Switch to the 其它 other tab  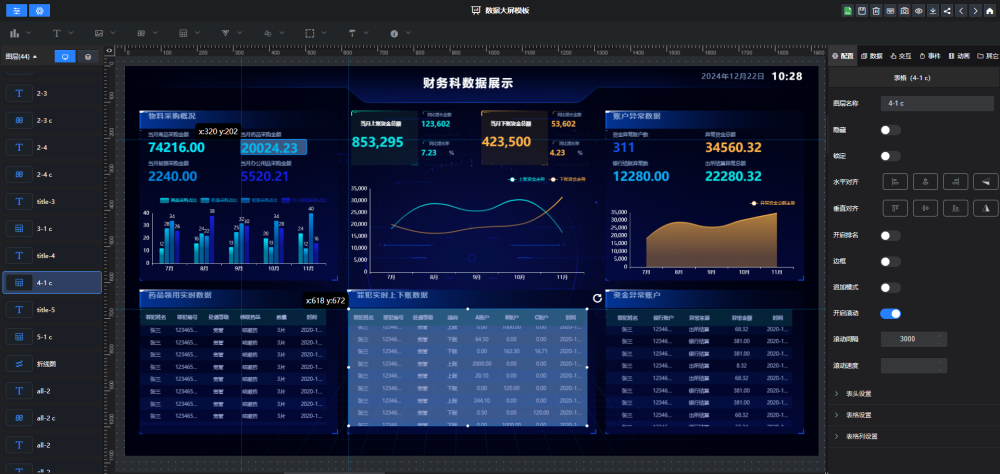(x=988, y=56)
